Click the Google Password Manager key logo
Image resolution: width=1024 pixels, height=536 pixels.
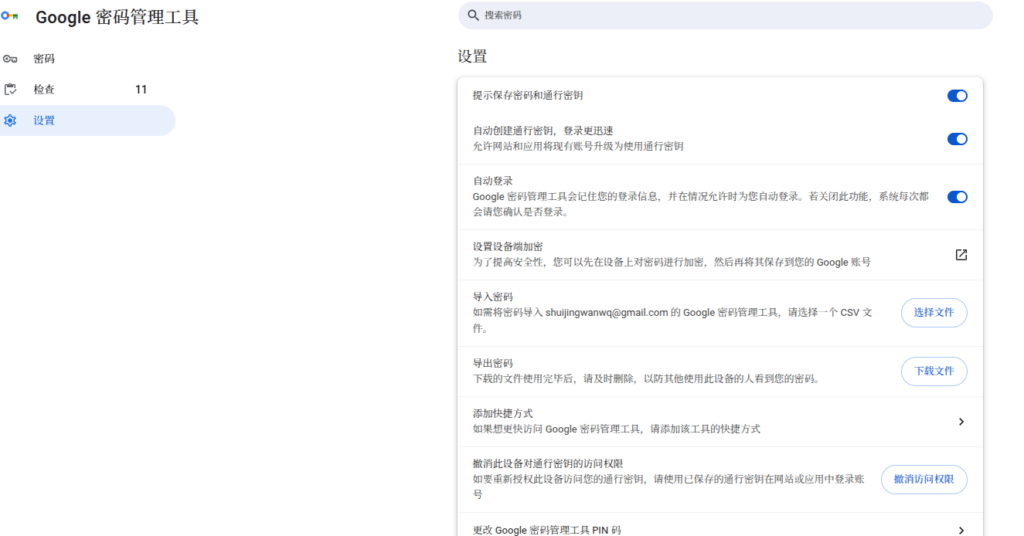(x=9, y=16)
